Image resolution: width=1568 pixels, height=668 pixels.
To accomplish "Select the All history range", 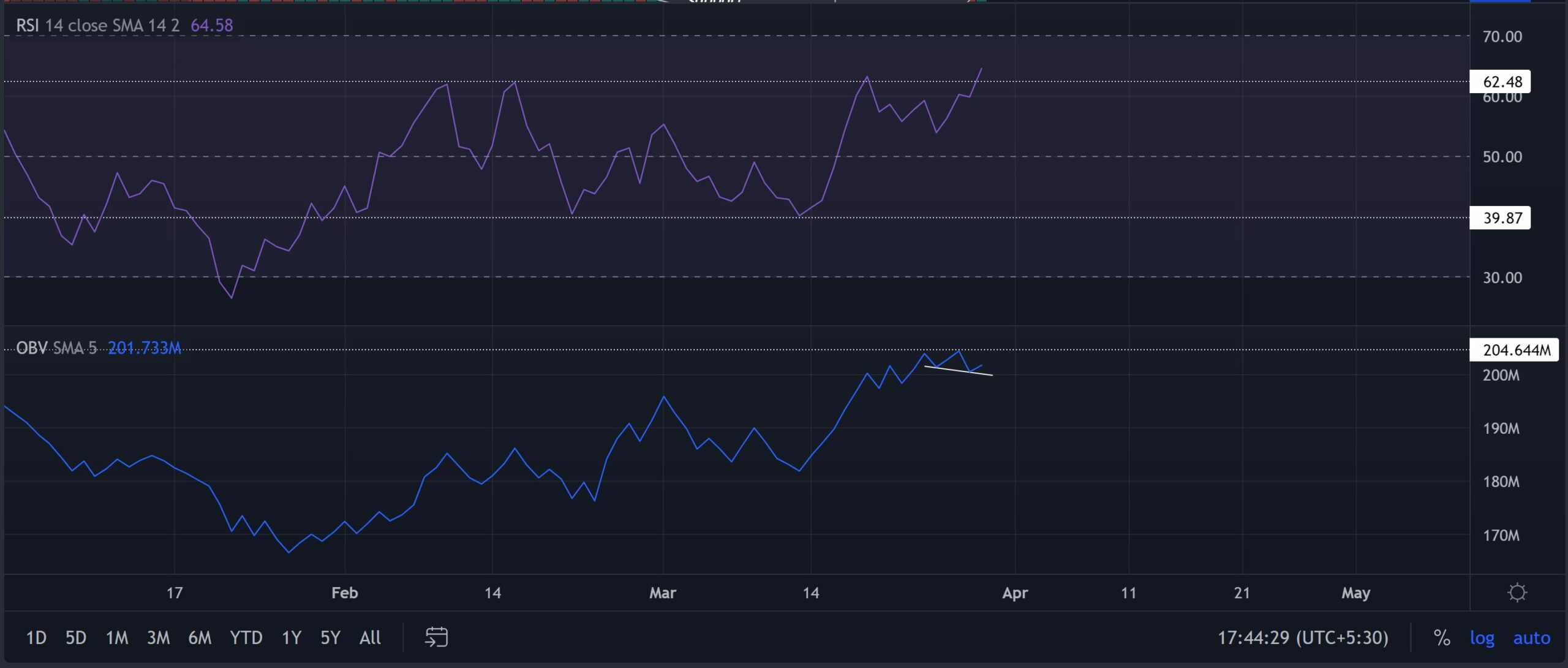I will point(371,637).
